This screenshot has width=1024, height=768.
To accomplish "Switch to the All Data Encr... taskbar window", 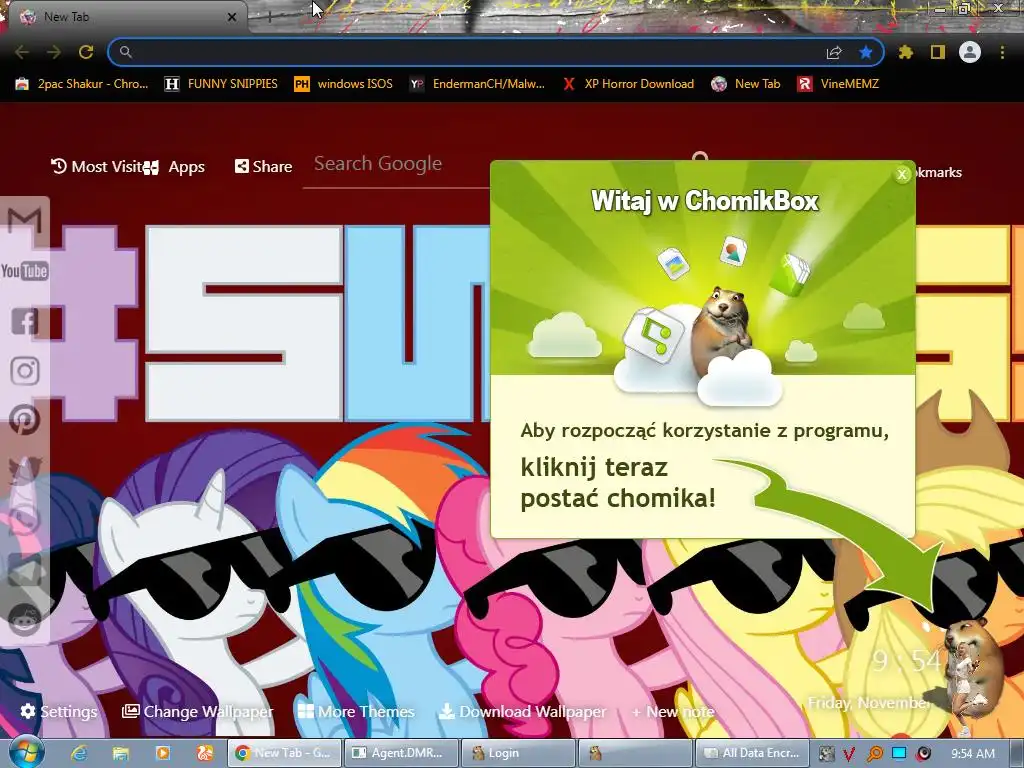I will tap(752, 753).
